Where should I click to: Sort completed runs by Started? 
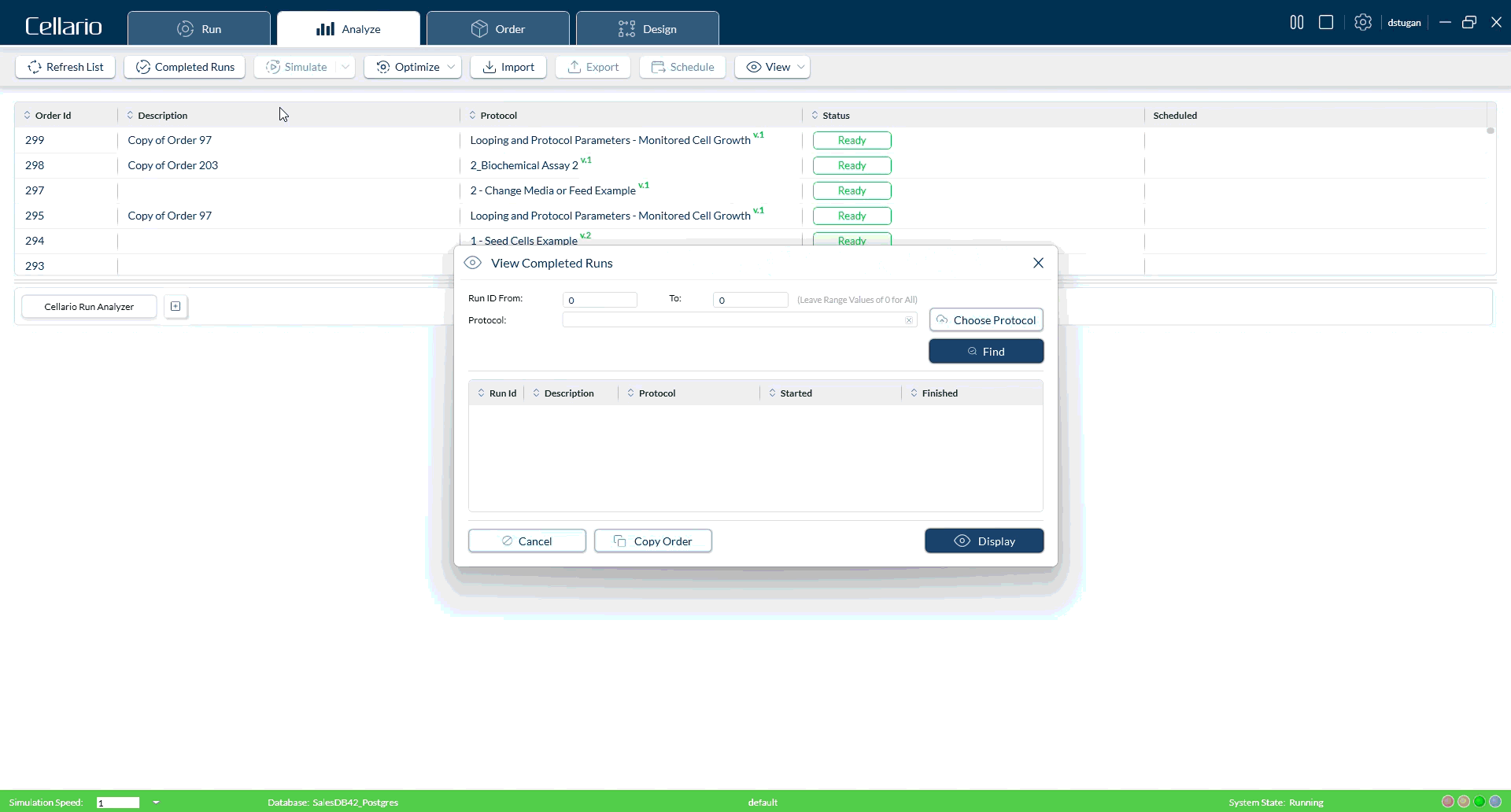click(790, 393)
